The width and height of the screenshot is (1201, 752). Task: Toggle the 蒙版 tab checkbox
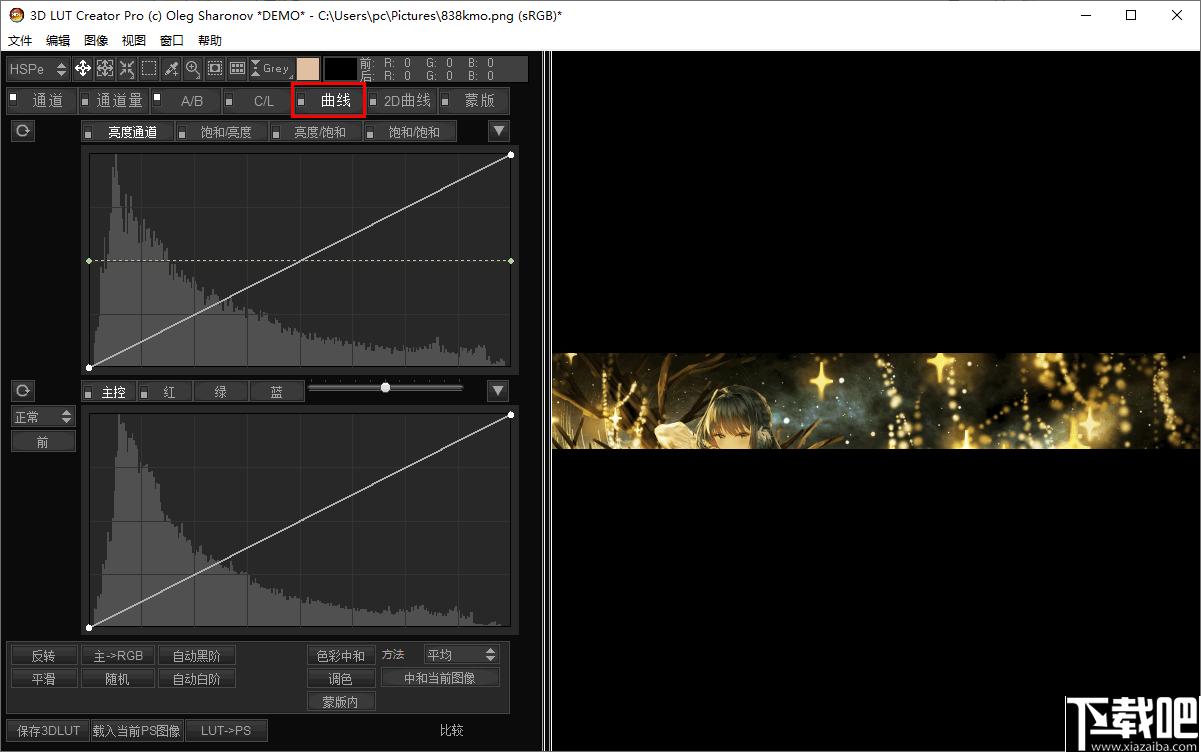[445, 101]
